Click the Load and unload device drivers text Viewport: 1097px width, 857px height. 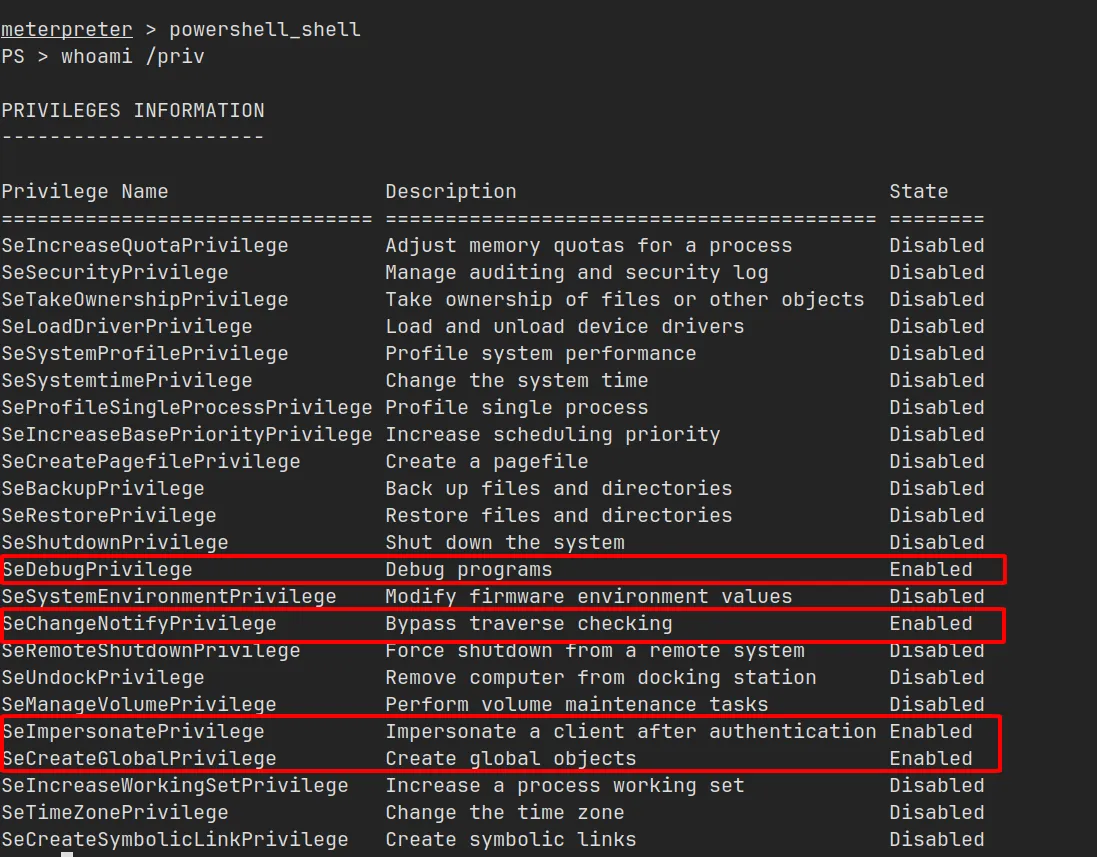coord(564,327)
